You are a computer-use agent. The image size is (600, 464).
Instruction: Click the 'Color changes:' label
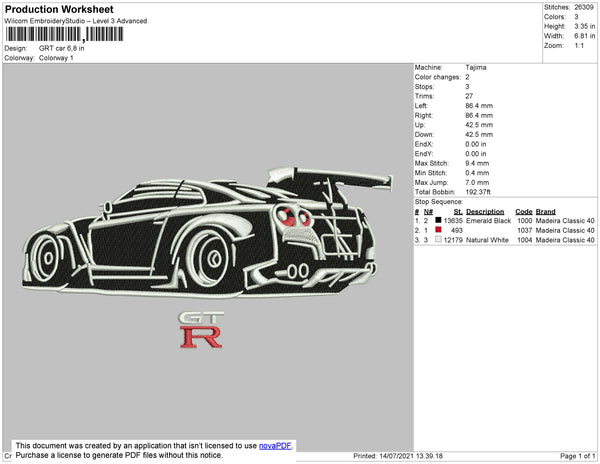click(437, 77)
